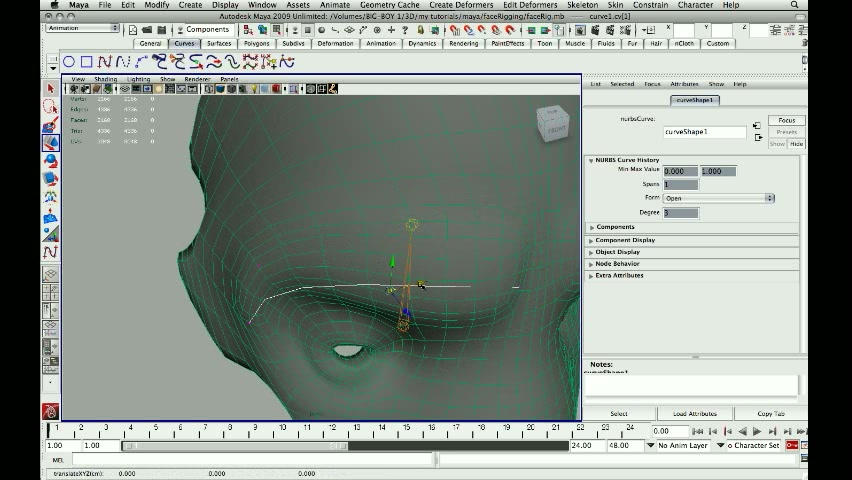This screenshot has width=852, height=480.
Task: Click the new scene icon
Action: (x=133, y=30)
